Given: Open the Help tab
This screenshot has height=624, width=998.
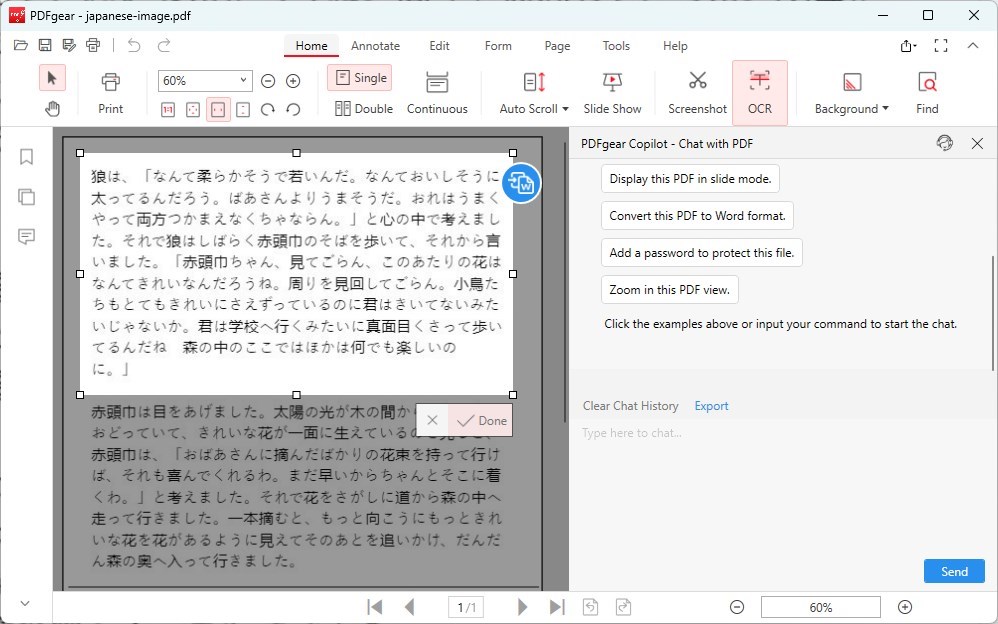Looking at the screenshot, I should click(x=675, y=46).
